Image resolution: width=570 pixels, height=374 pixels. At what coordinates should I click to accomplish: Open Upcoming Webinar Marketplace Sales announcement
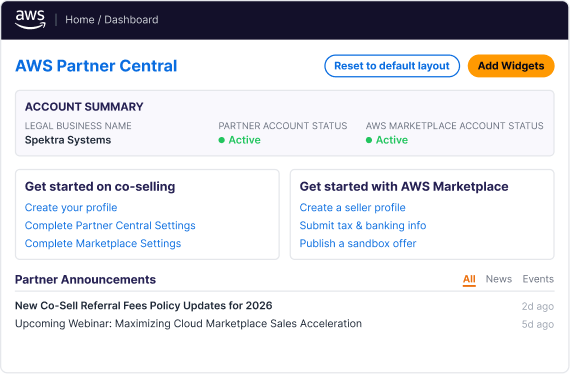[188, 323]
